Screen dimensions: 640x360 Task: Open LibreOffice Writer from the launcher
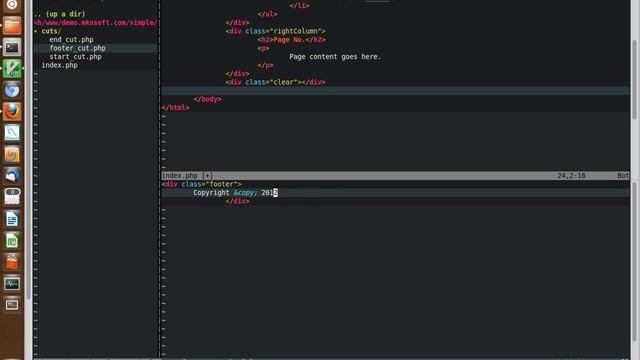(12, 219)
